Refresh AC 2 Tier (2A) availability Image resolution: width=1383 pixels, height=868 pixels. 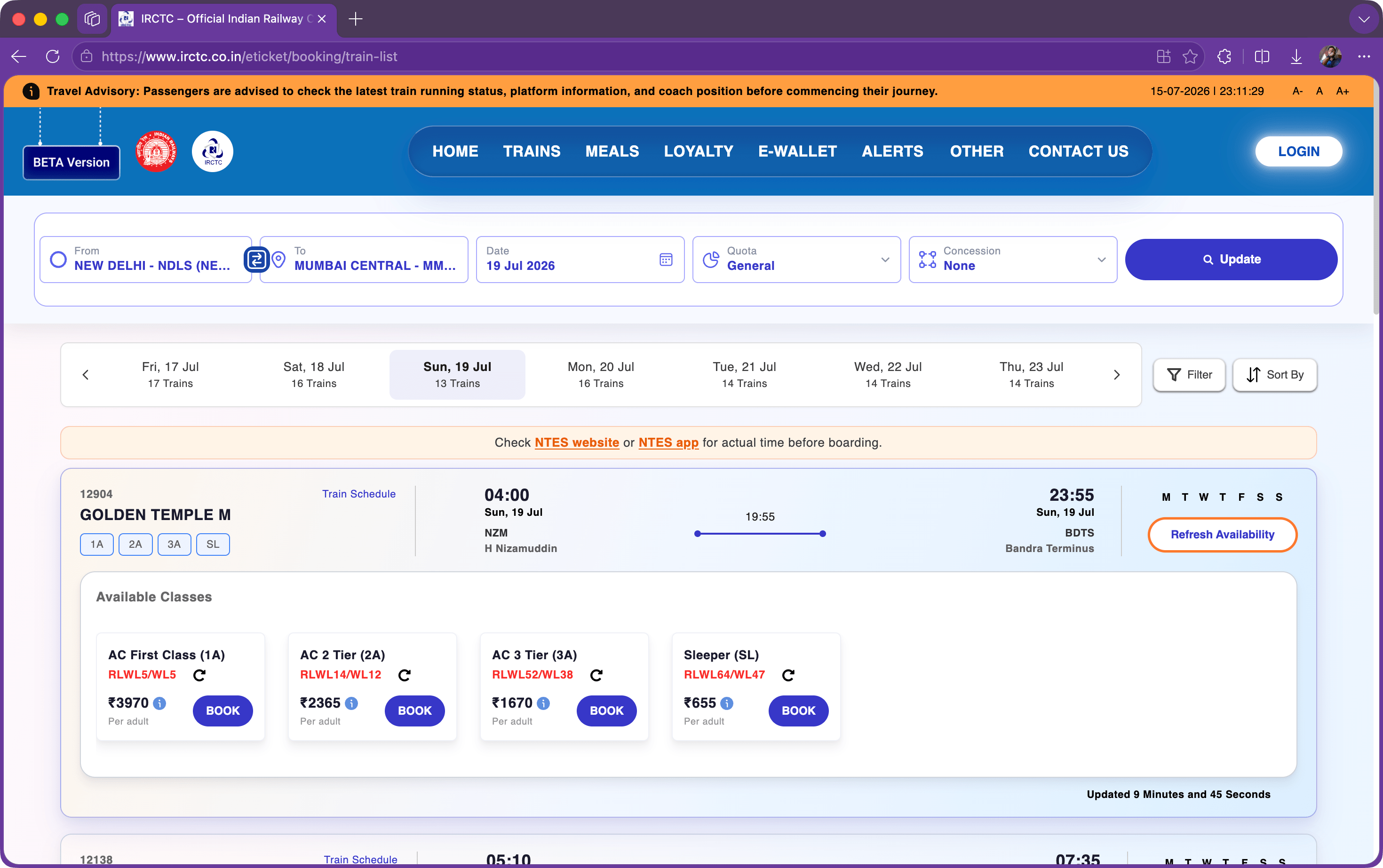click(x=405, y=675)
